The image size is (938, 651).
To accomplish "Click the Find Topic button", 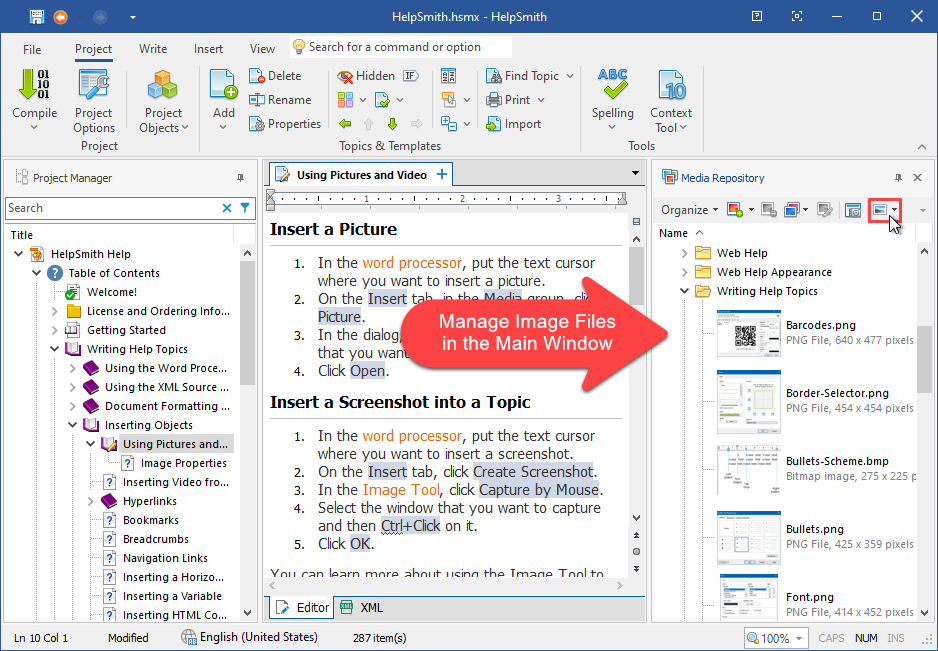I will pyautogui.click(x=523, y=76).
